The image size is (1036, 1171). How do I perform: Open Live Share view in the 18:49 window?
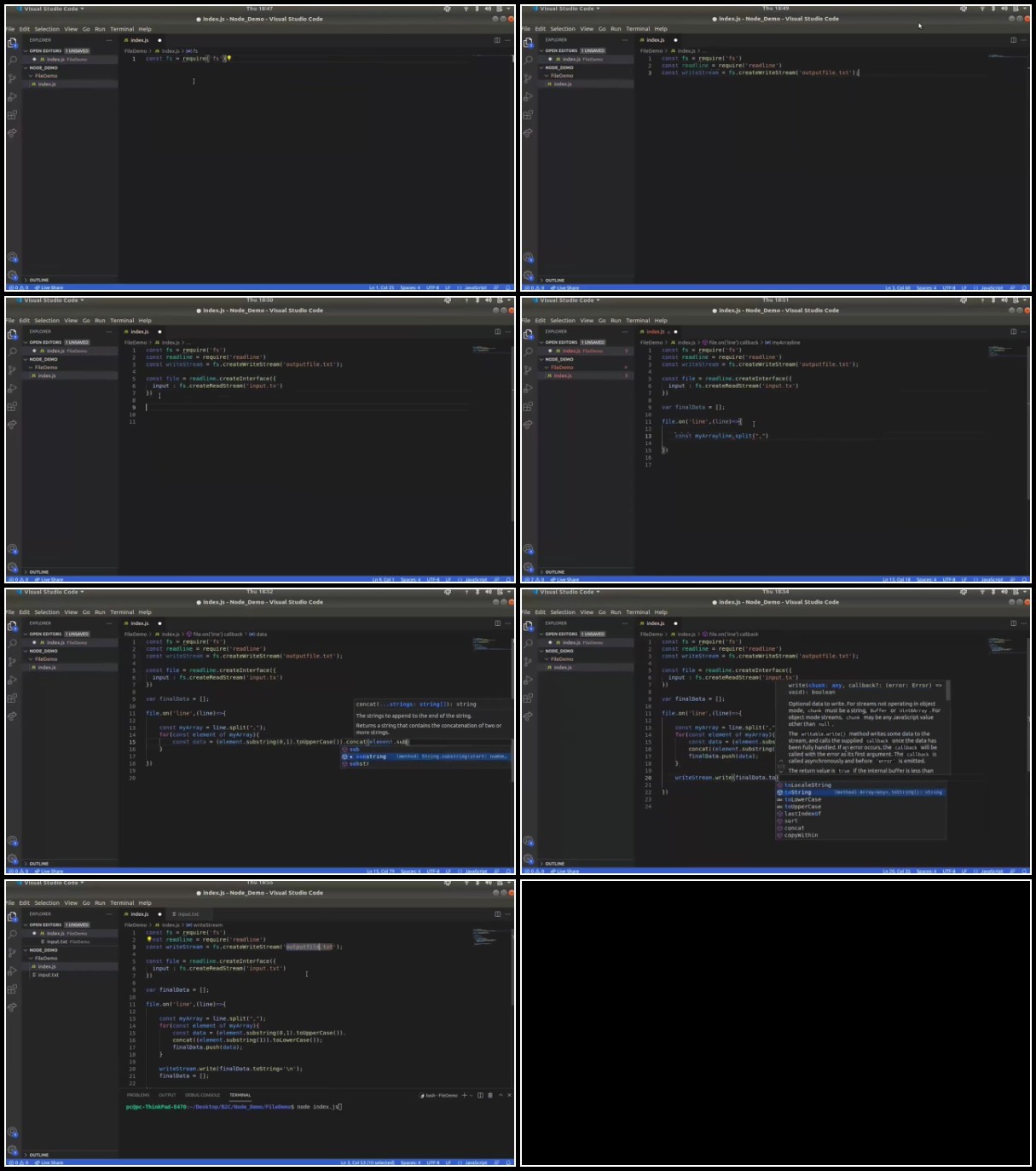point(528,133)
